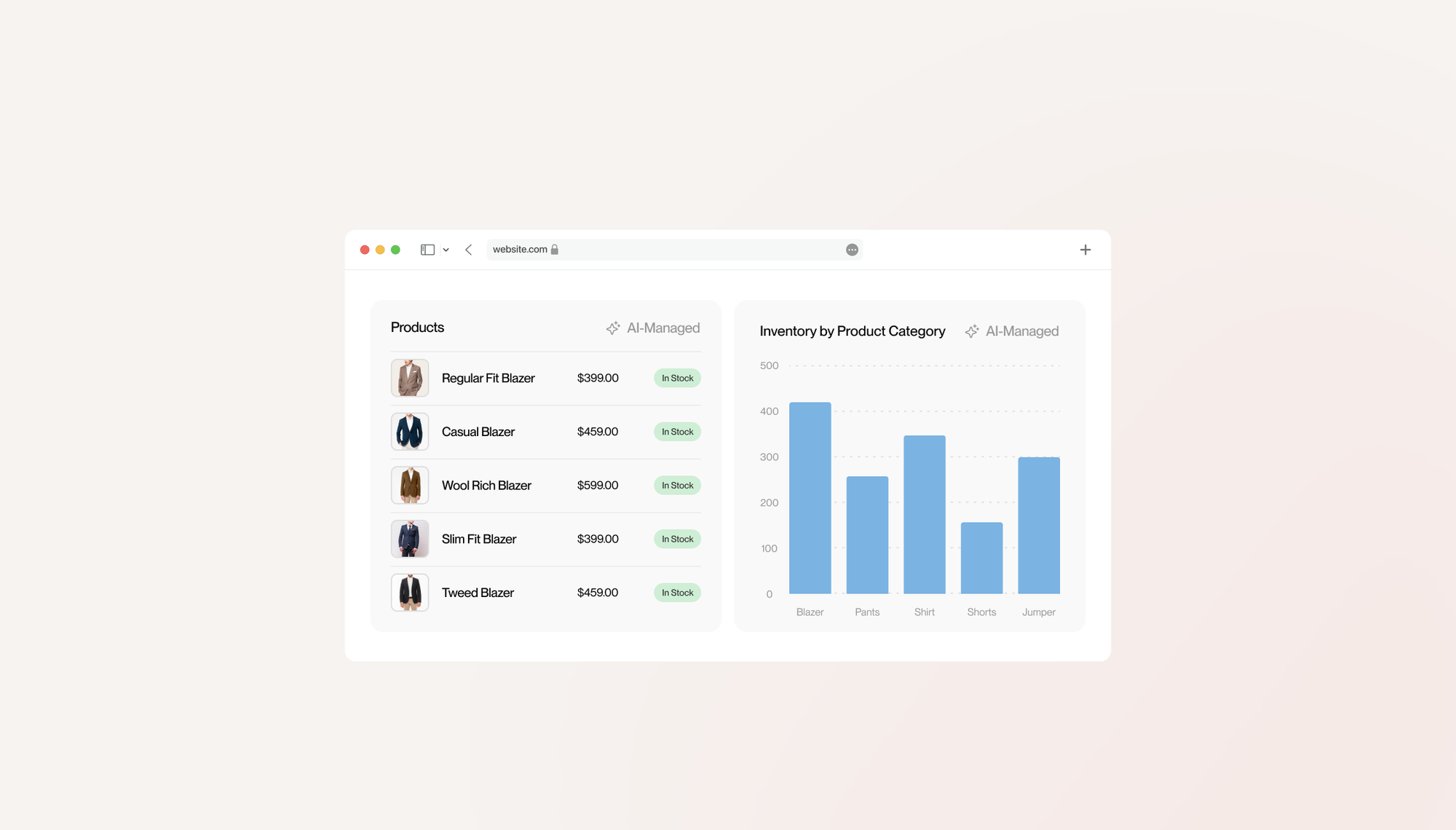Click In Stock badge for Slim Fit Blazer
This screenshot has height=830, width=1456.
677,539
